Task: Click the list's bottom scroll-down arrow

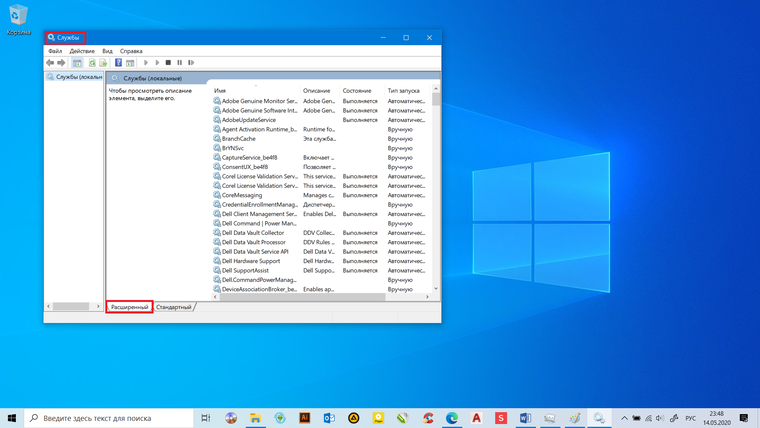Action: pos(436,288)
